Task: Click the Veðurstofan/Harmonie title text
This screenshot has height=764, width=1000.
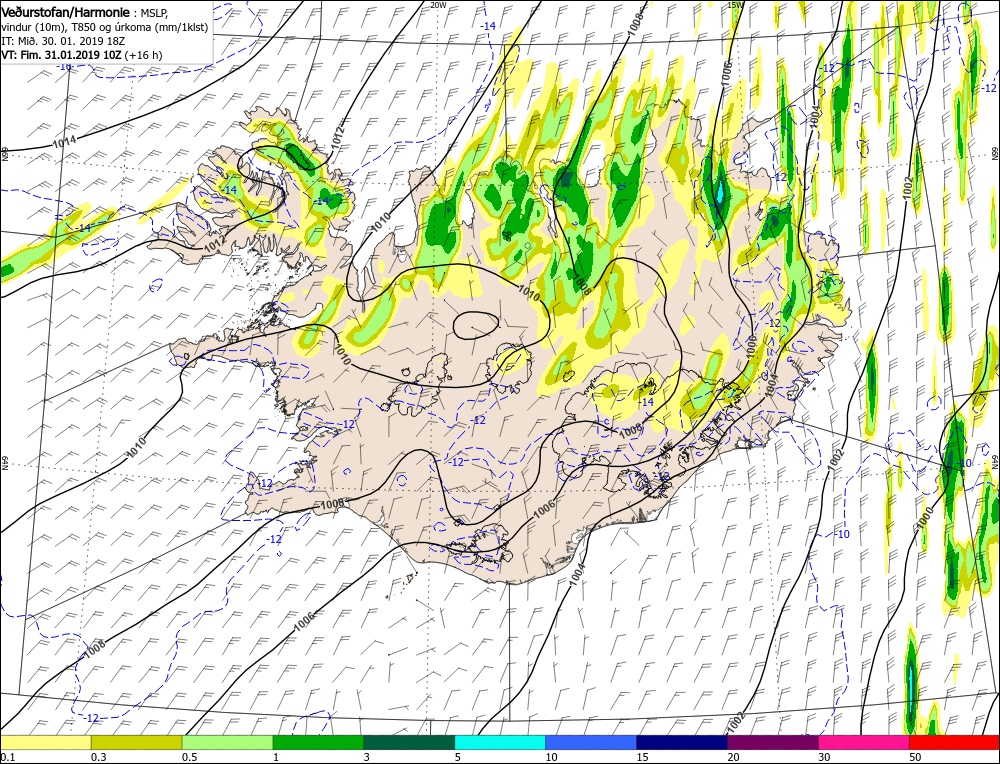Action: (x=67, y=13)
